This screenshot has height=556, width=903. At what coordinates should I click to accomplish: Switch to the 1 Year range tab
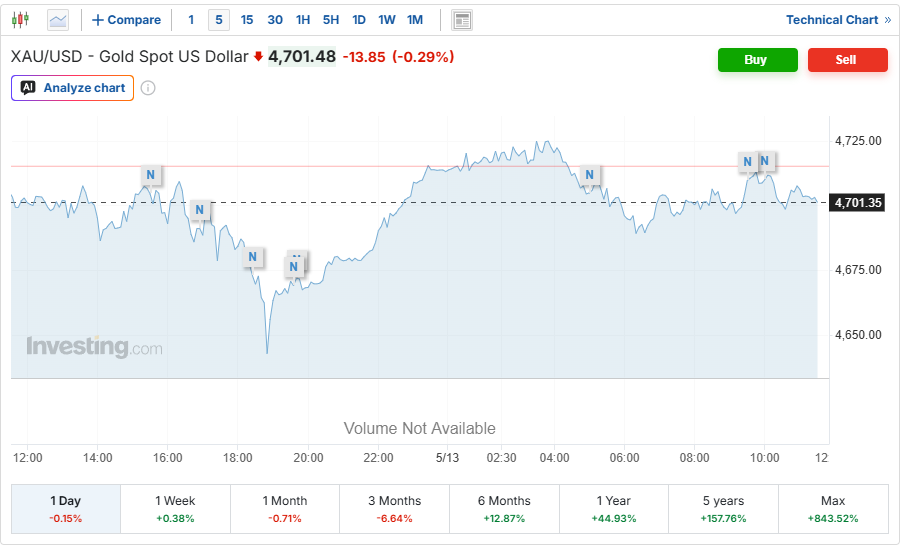pos(614,509)
